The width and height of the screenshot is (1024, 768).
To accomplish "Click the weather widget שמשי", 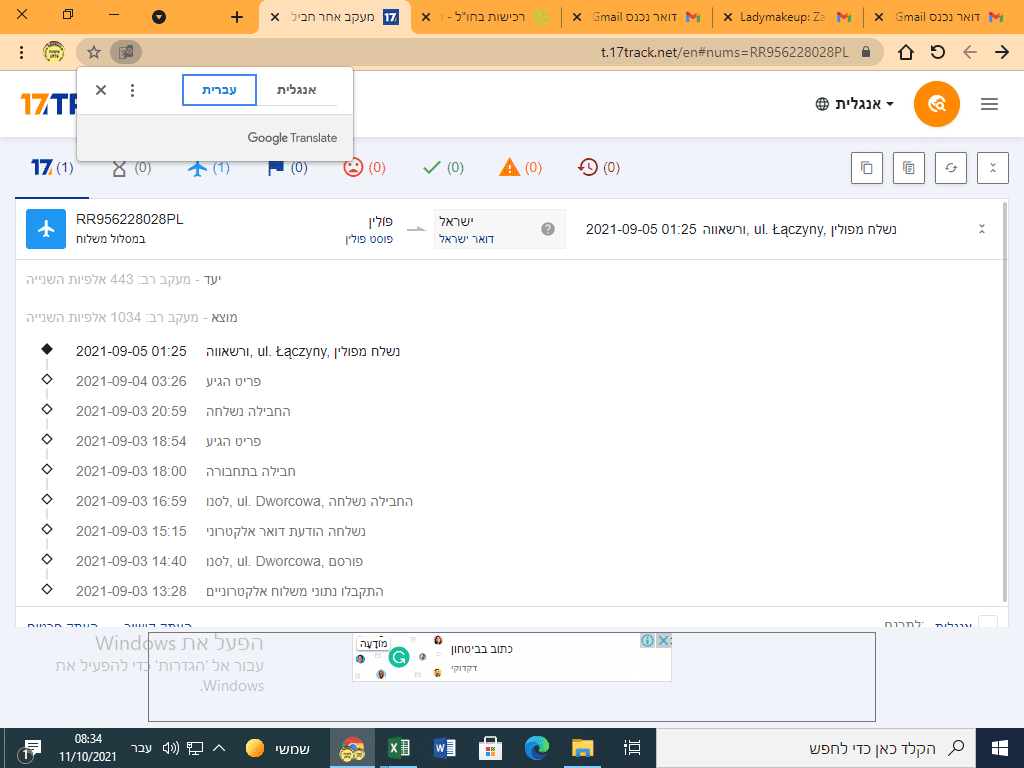I will click(x=278, y=748).
